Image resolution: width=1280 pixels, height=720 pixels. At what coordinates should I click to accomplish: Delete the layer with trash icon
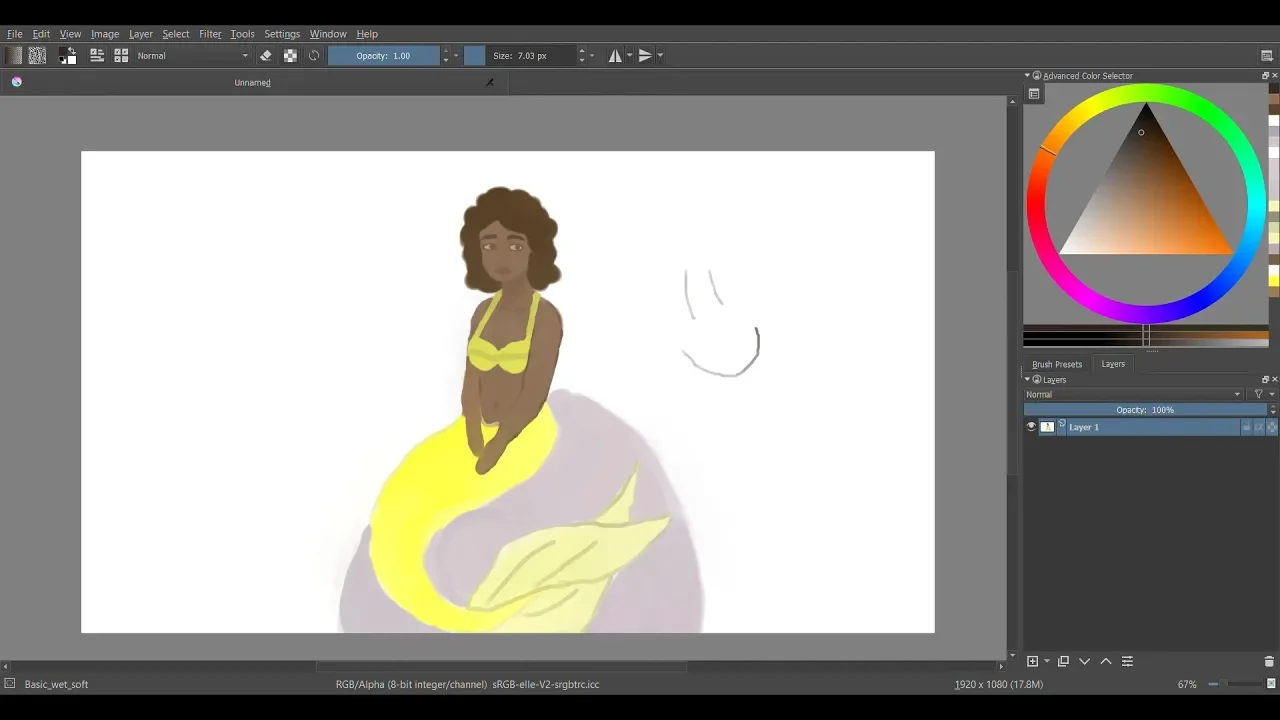pyautogui.click(x=1269, y=662)
